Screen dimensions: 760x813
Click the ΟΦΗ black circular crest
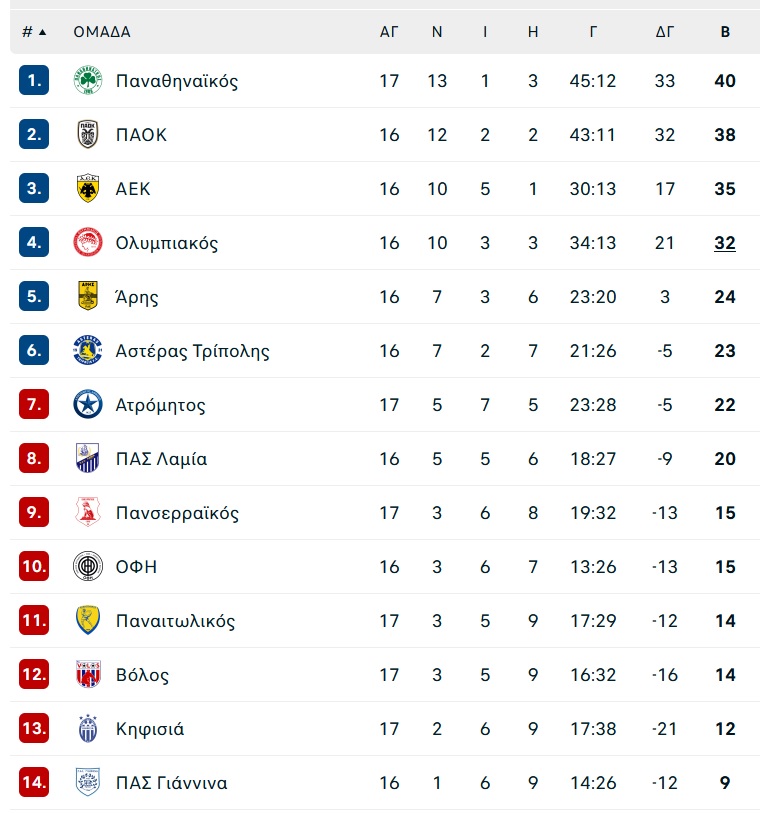(88, 566)
